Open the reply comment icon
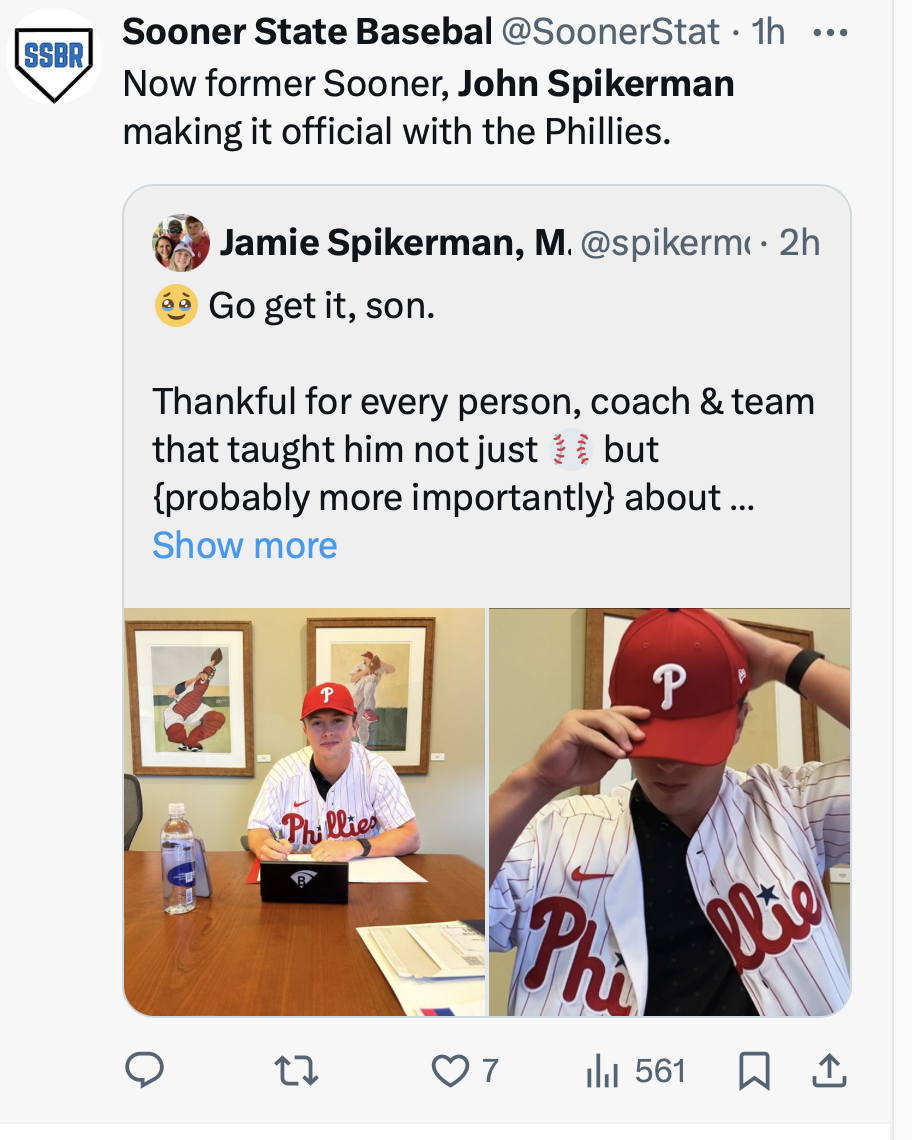This screenshot has height=1140, width=912. coord(144,1070)
